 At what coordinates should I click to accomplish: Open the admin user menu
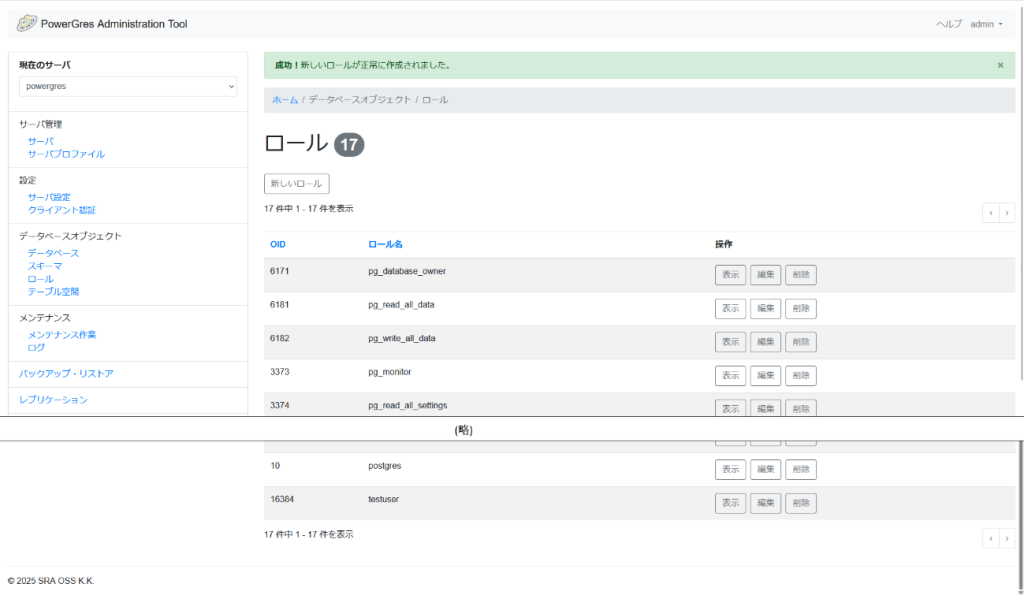[x=986, y=24]
